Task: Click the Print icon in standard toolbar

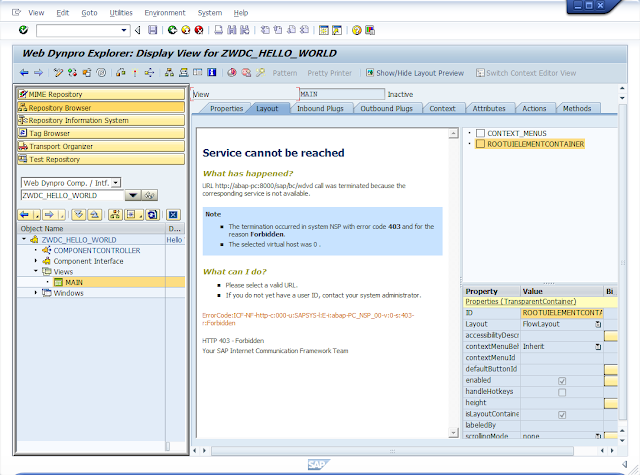Action: pos(219,30)
